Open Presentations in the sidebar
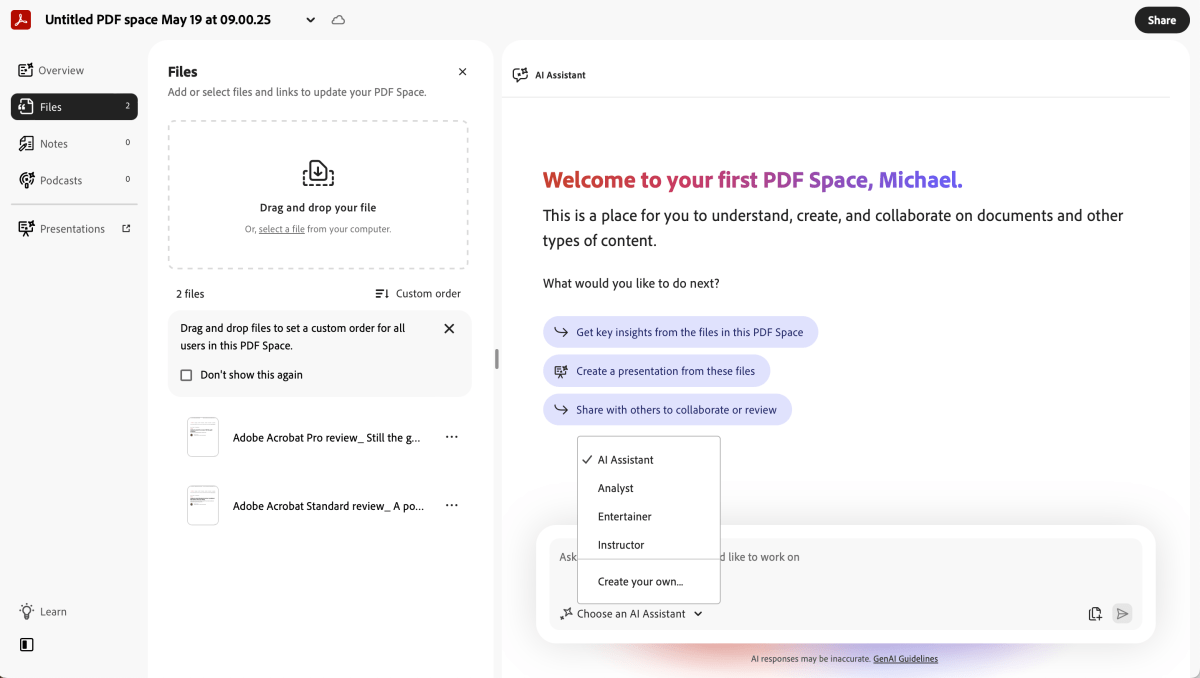Screen dimensions: 1200x678 click(x=74, y=229)
